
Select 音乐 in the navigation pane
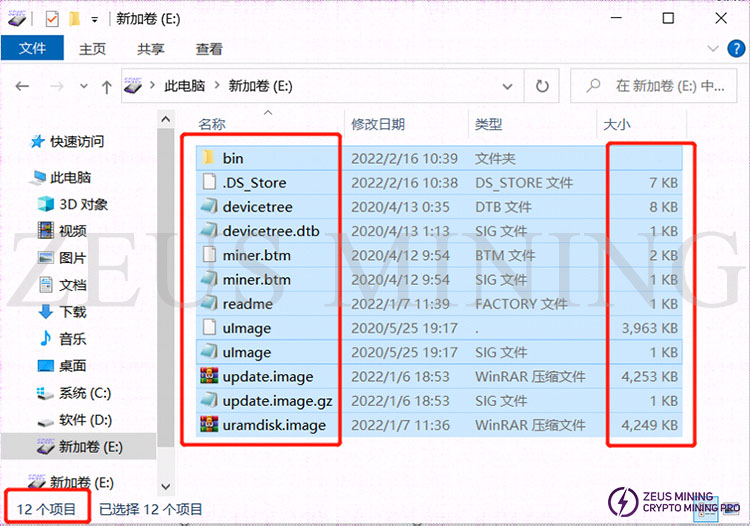(x=62, y=339)
